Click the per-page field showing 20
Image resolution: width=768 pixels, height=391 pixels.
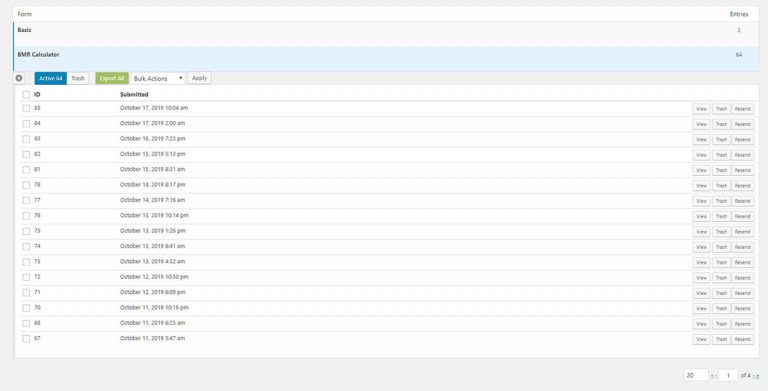(x=696, y=375)
